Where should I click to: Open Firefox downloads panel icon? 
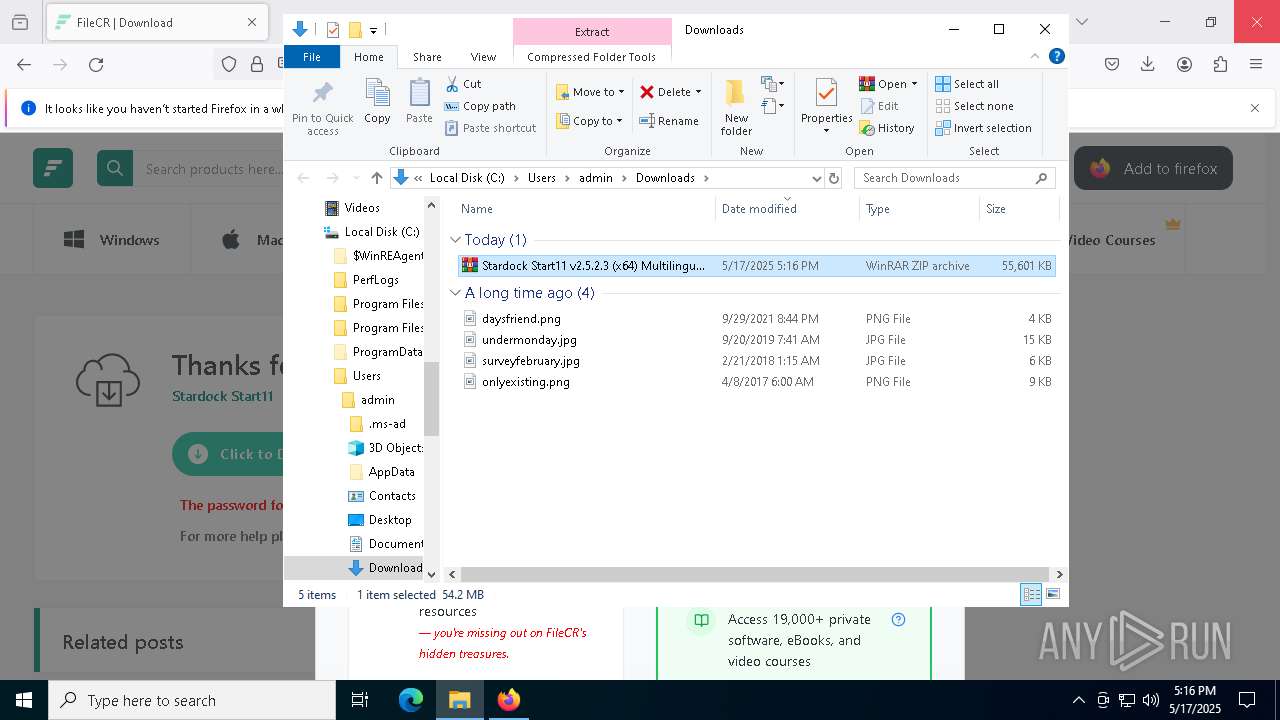1148,65
